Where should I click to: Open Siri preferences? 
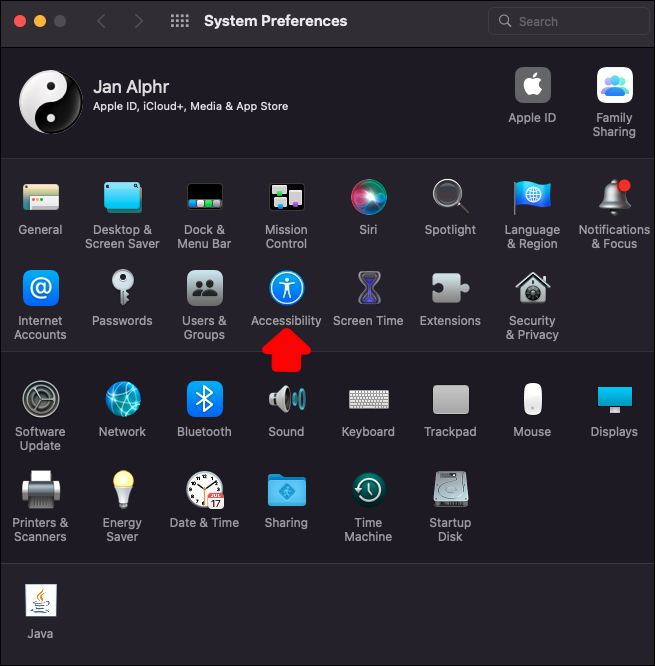[x=368, y=197]
